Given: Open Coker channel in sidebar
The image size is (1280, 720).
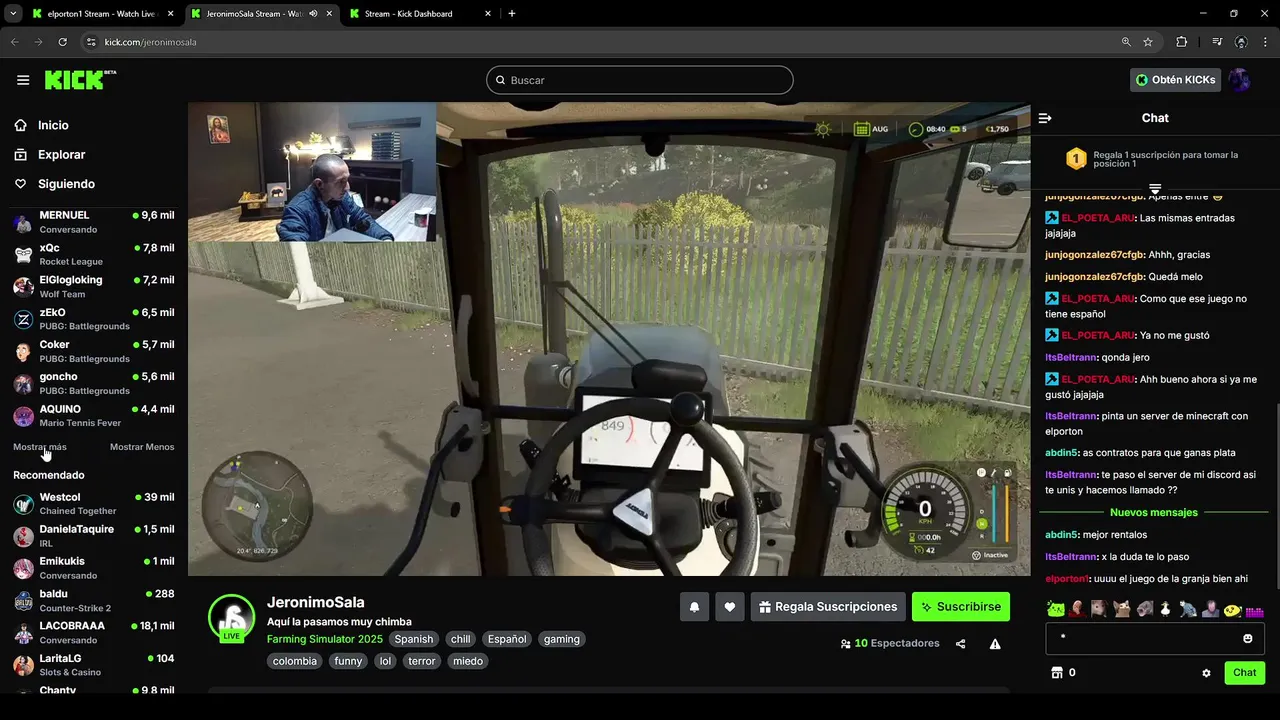Looking at the screenshot, I should (94, 351).
